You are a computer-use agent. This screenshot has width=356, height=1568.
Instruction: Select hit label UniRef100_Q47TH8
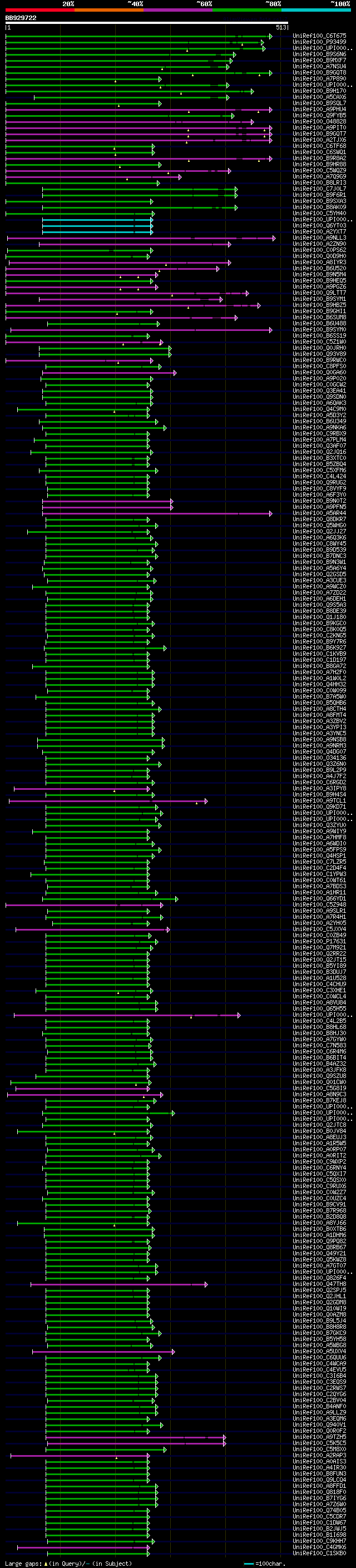pos(319,1284)
